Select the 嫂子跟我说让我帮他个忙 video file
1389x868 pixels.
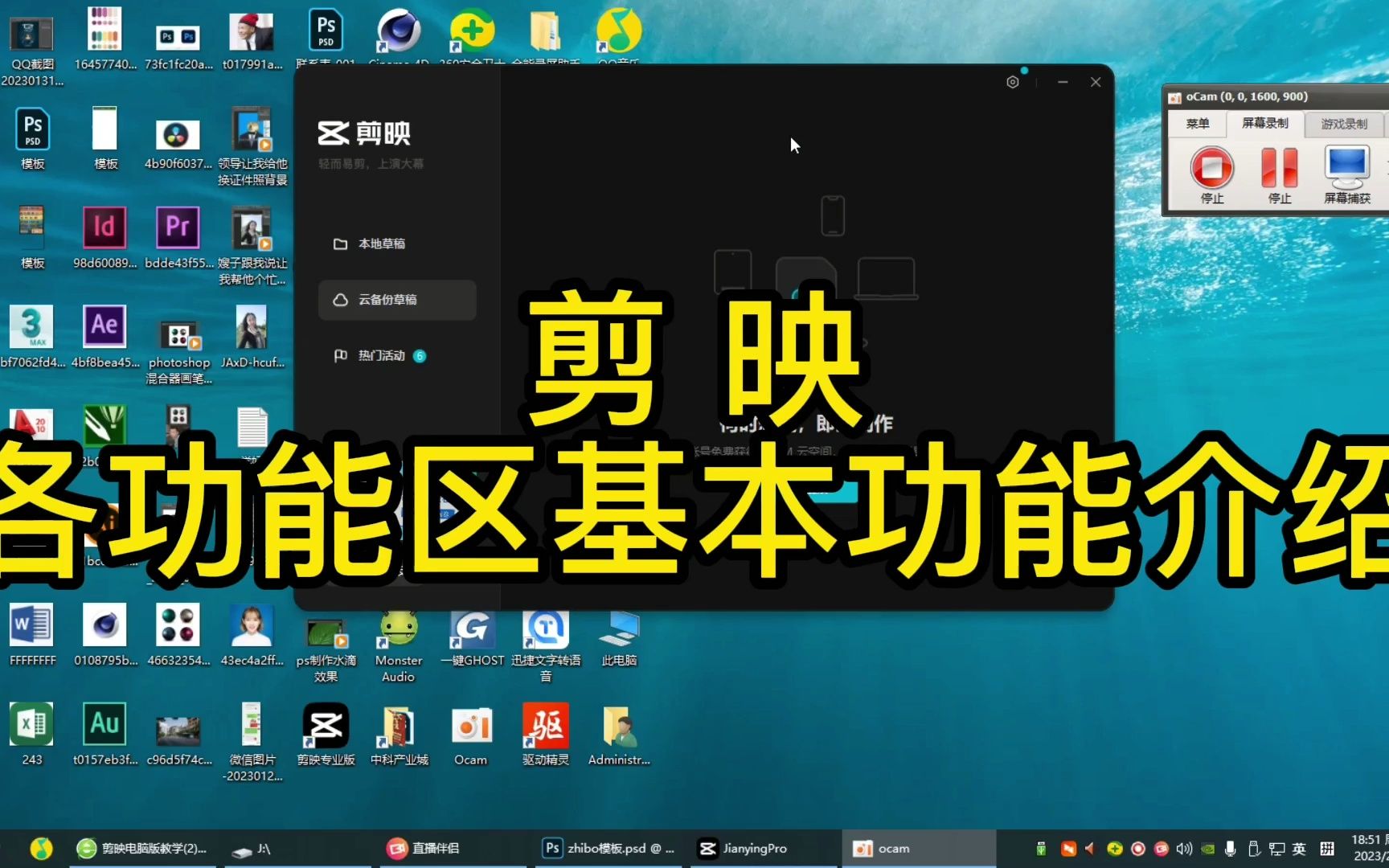point(252,246)
